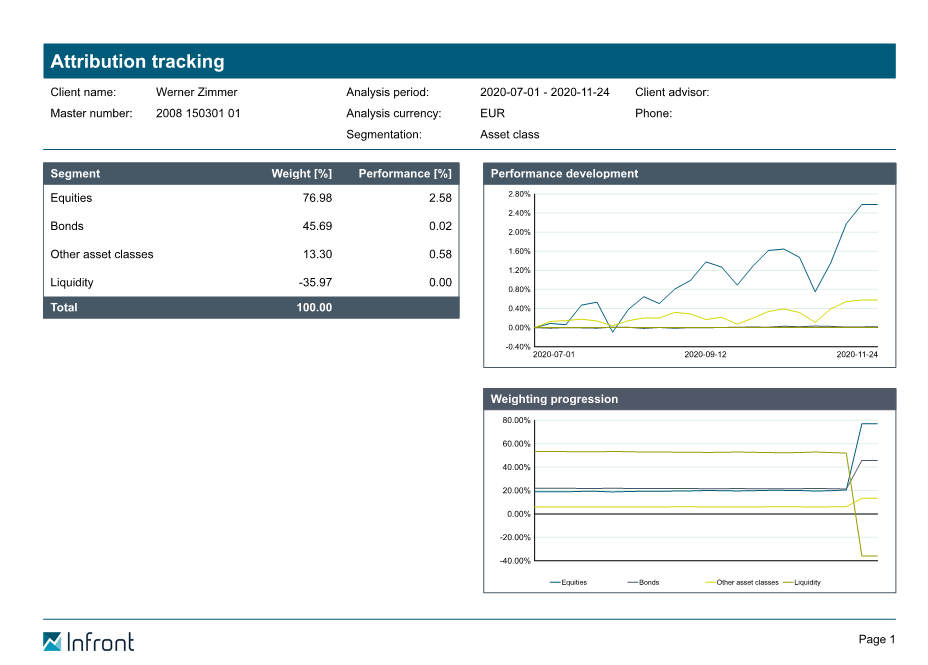Click the Infront logo icon
This screenshot has height=665, width=928.
pyautogui.click(x=52, y=641)
